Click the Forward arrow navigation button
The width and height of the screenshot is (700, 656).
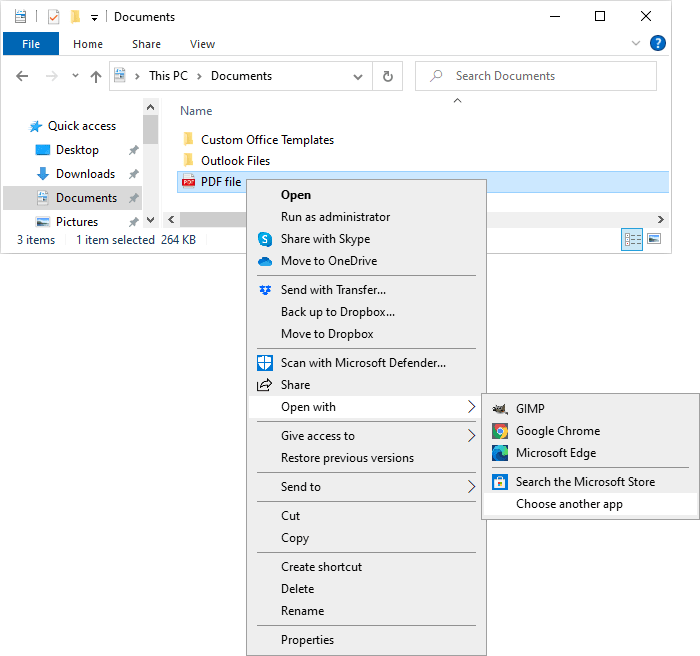[52, 76]
